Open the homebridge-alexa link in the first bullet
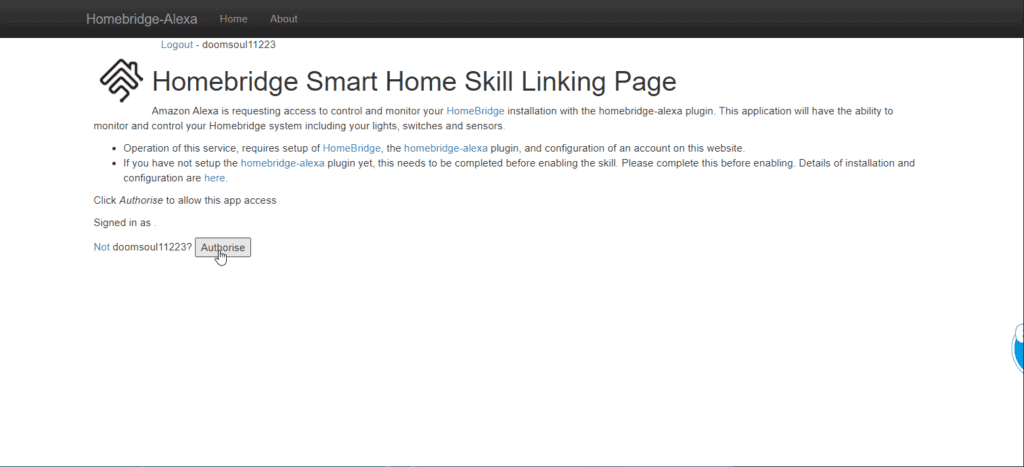The image size is (1024, 467). [445, 148]
